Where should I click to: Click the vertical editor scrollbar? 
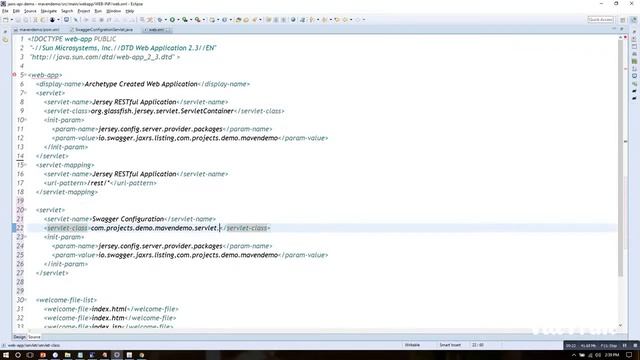pos(620,159)
